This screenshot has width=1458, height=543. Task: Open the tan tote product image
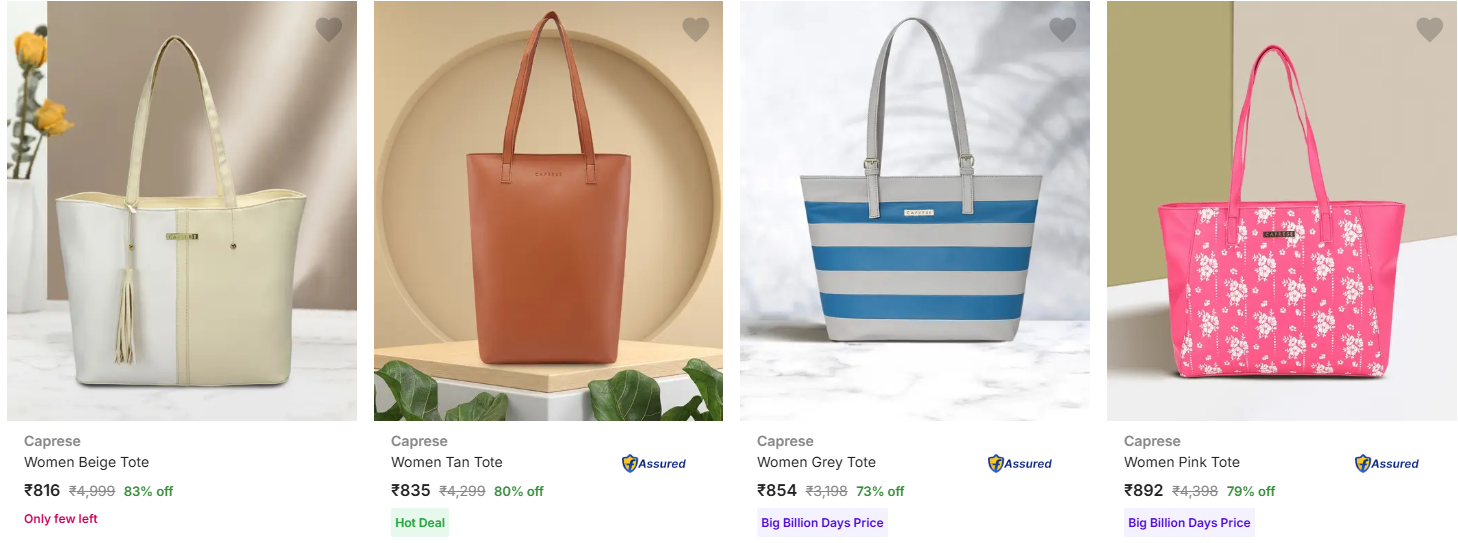pyautogui.click(x=548, y=211)
